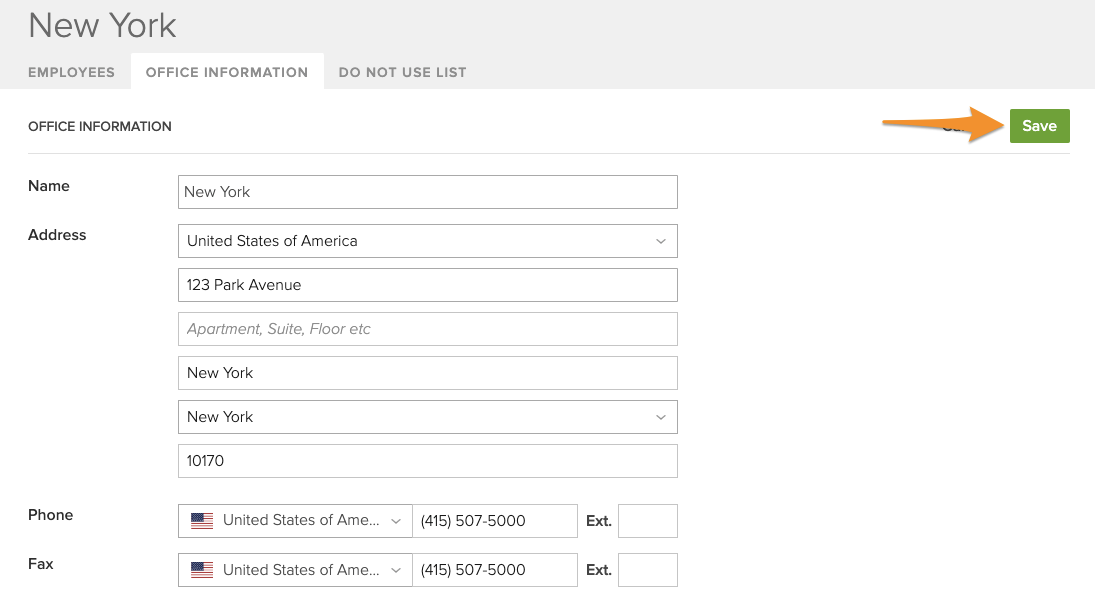Open the Do Not Use List tab
This screenshot has width=1095, height=612.
point(402,72)
